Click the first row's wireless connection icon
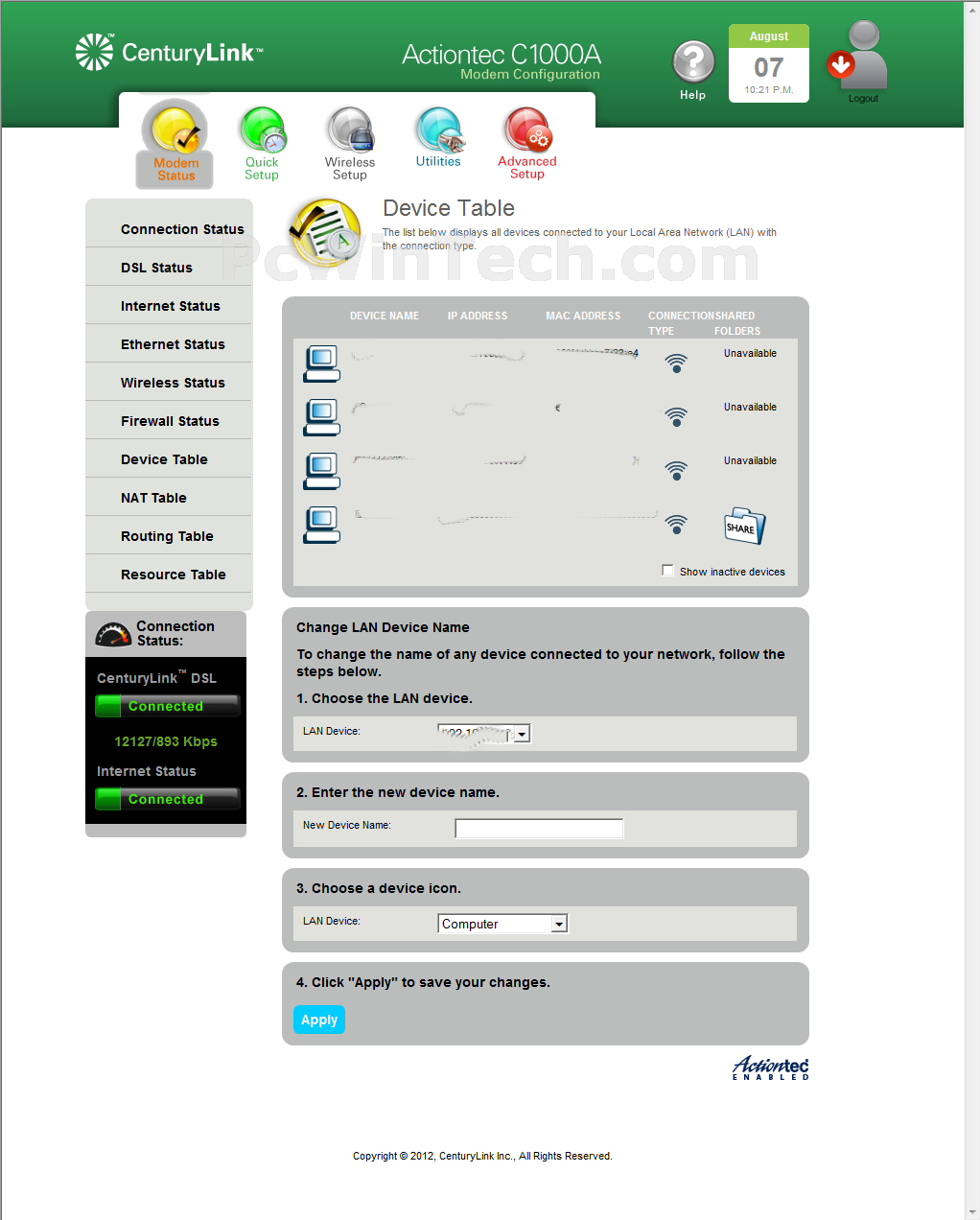 pos(677,364)
